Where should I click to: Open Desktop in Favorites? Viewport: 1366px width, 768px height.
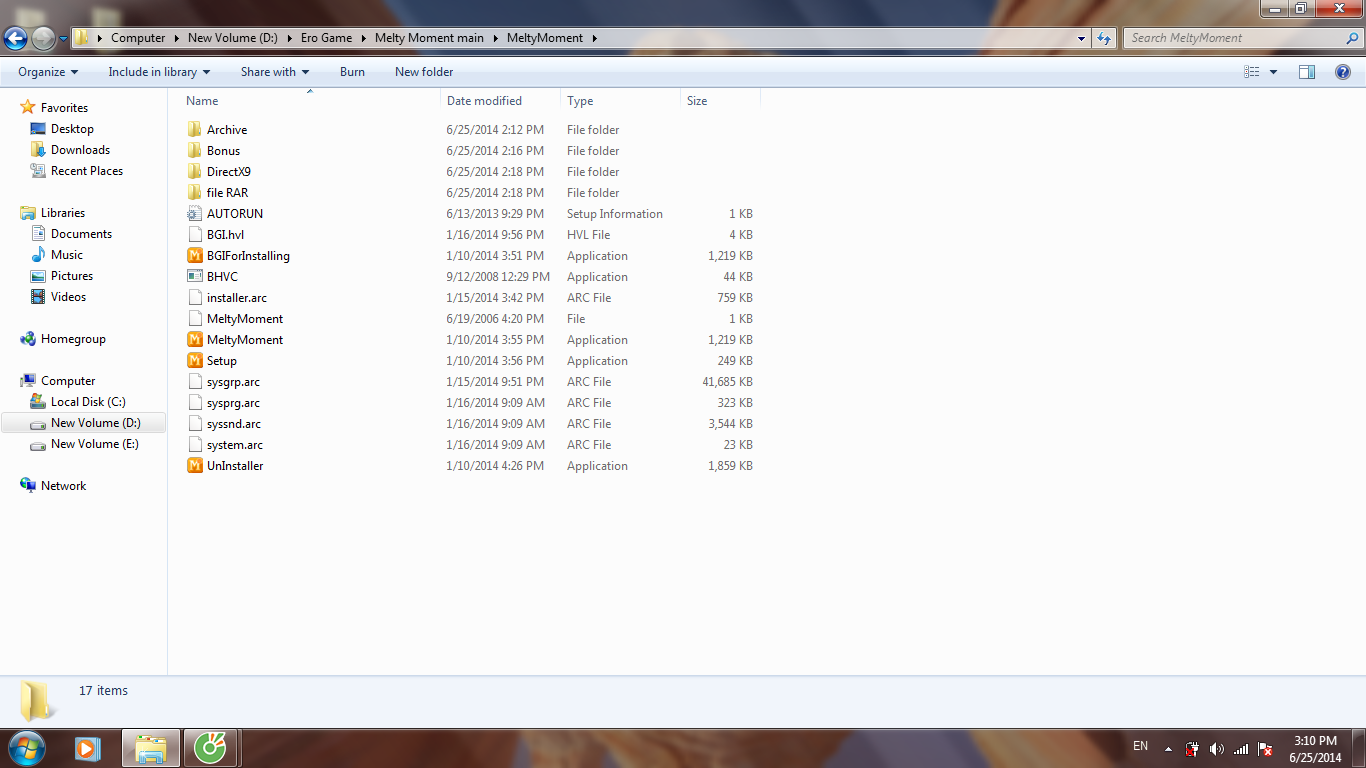click(72, 129)
